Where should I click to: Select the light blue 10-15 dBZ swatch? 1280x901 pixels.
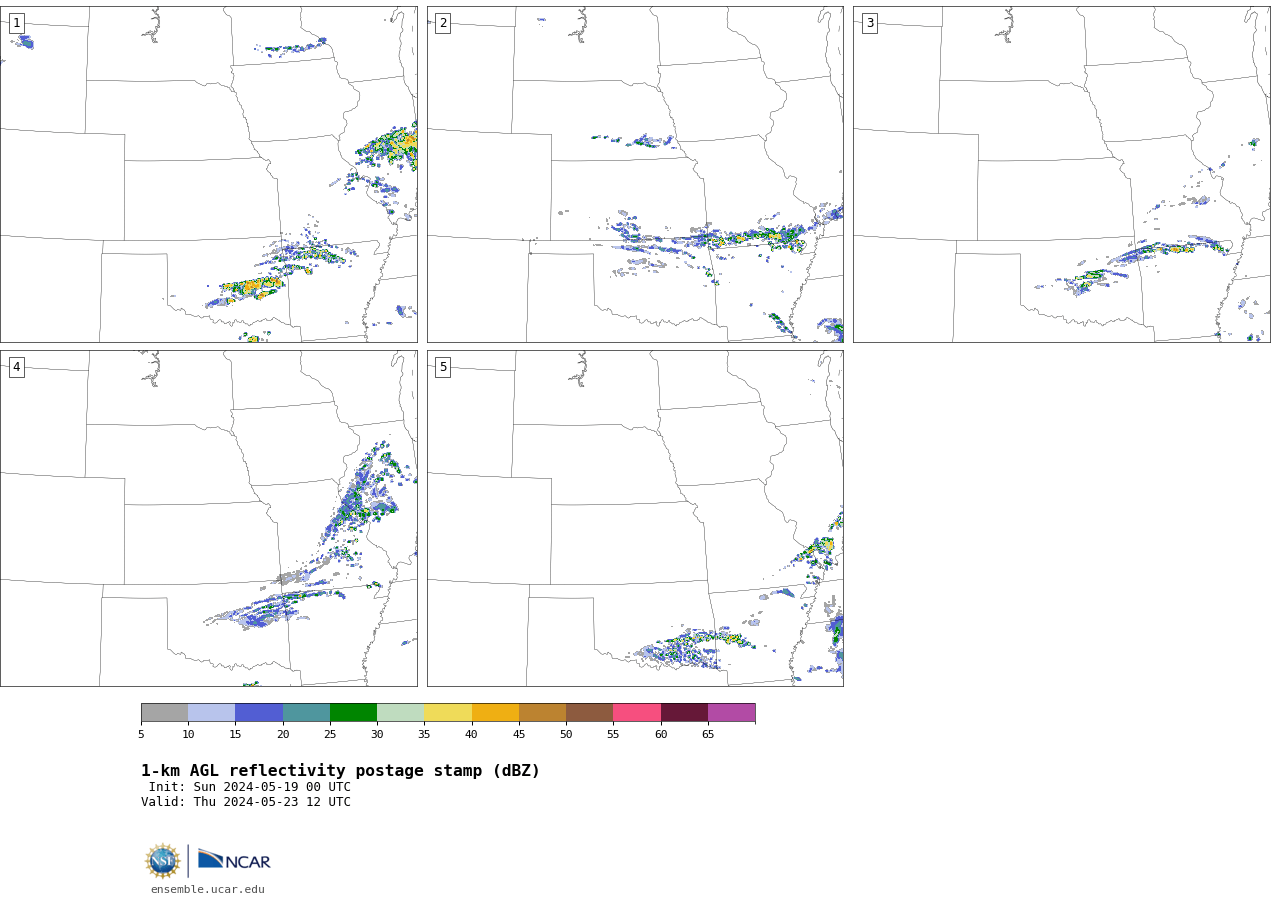point(212,713)
